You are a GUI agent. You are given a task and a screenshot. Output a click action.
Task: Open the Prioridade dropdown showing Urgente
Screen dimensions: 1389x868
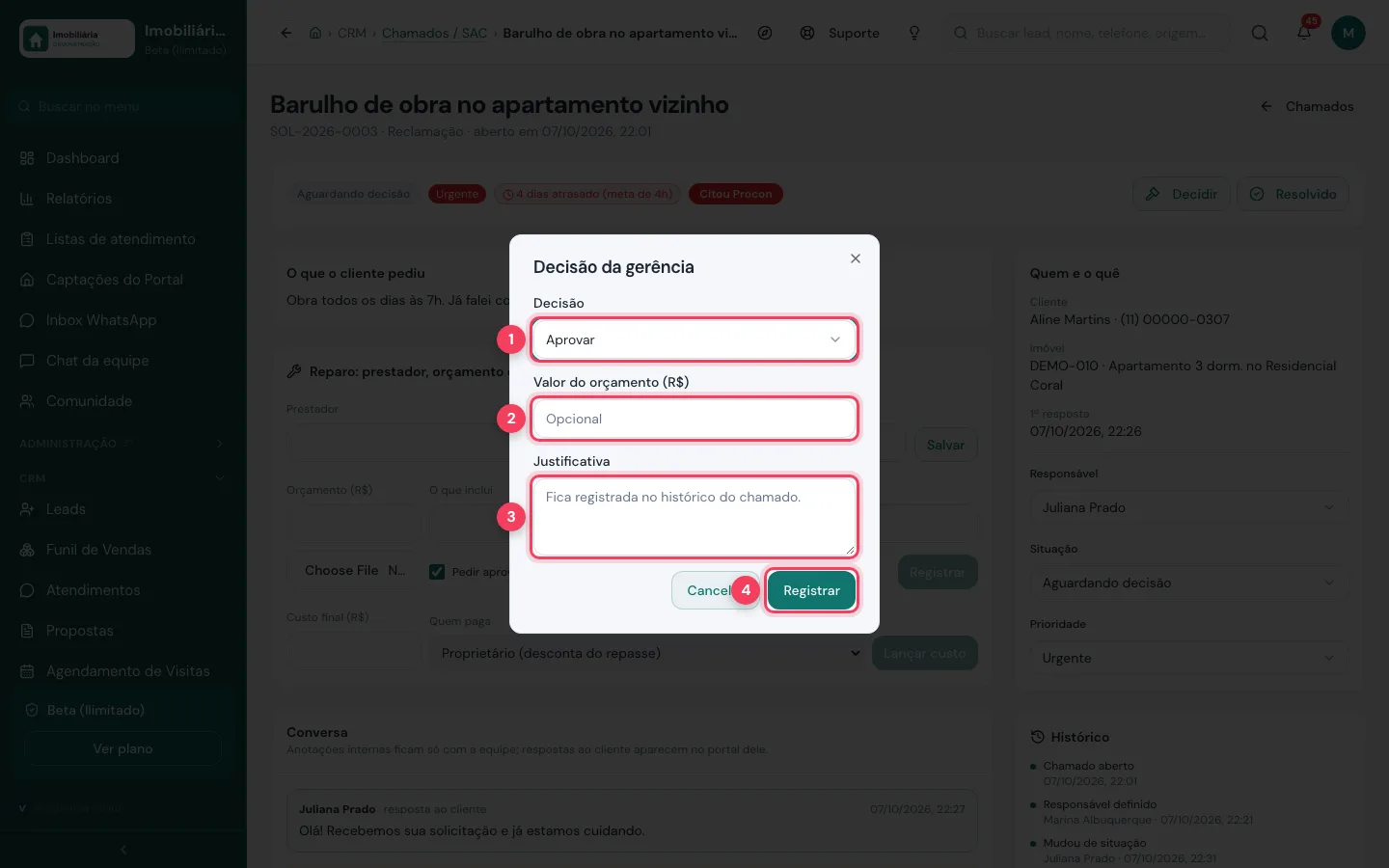[1188, 658]
